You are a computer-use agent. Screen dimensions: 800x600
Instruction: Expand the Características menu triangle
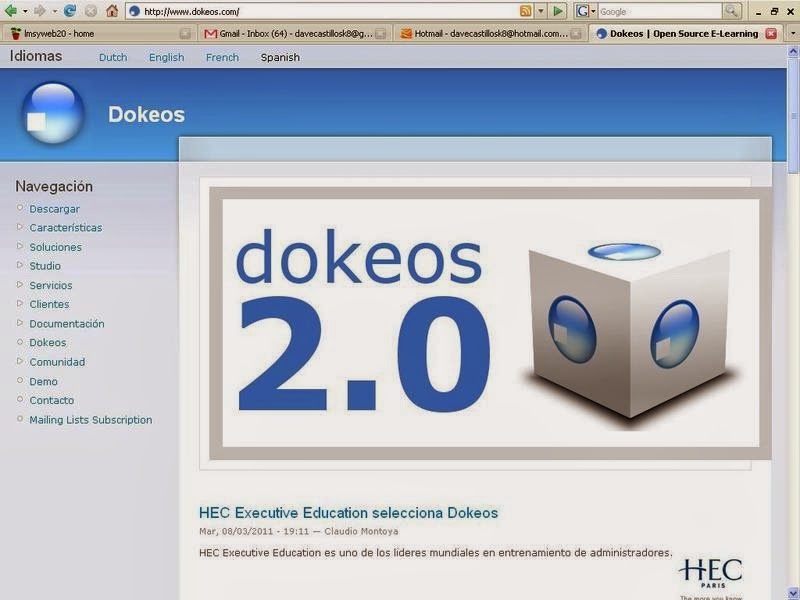pyautogui.click(x=20, y=227)
